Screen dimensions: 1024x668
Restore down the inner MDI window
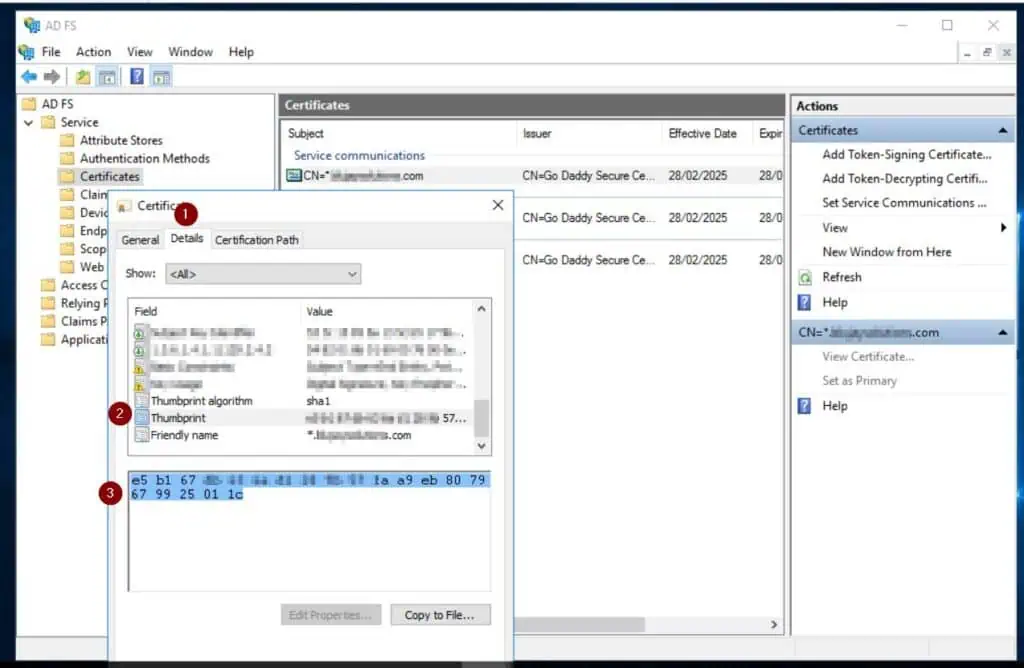pyautogui.click(x=987, y=52)
